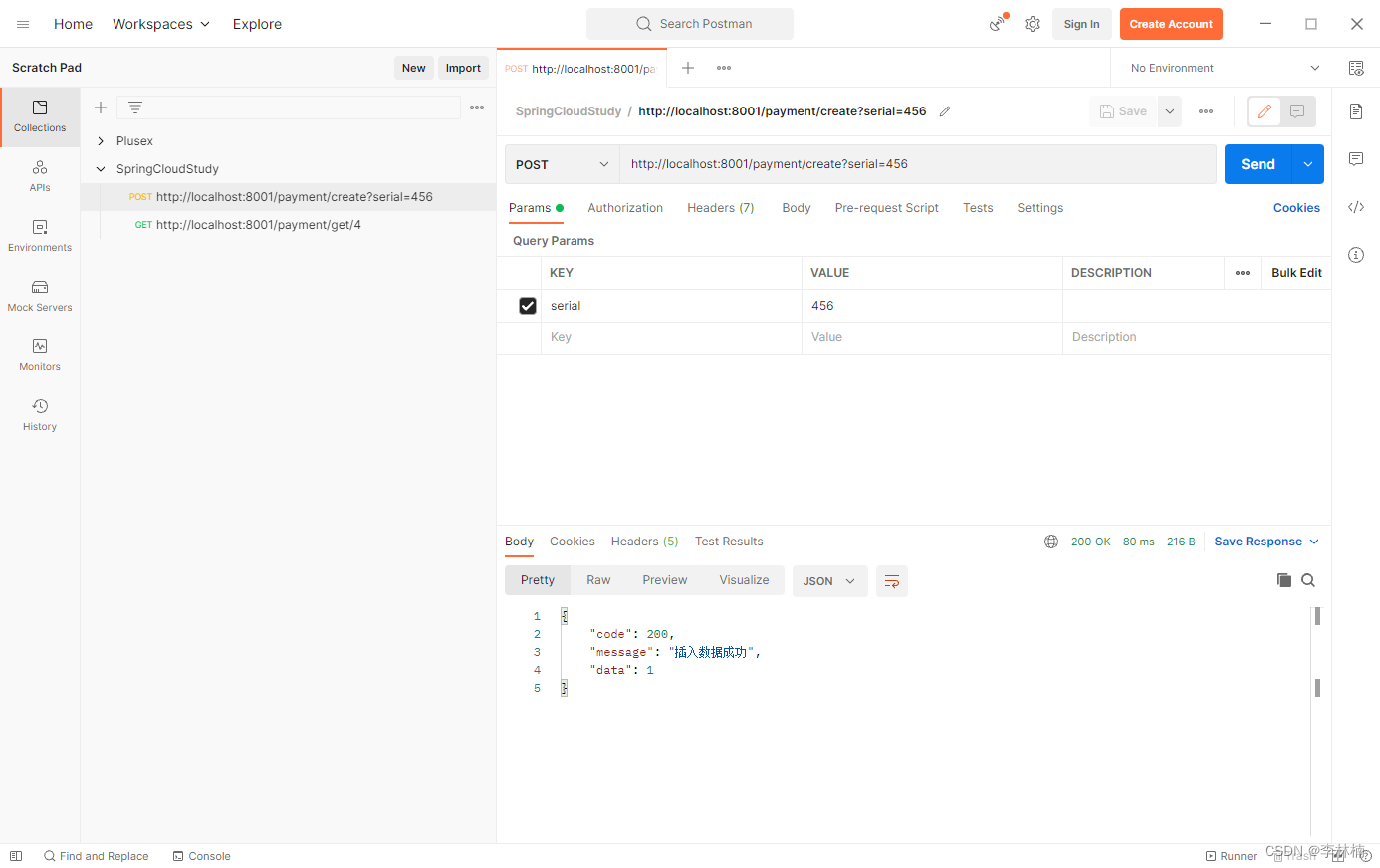1380x868 pixels.
Task: Open the settings gear icon
Action: tap(1033, 24)
